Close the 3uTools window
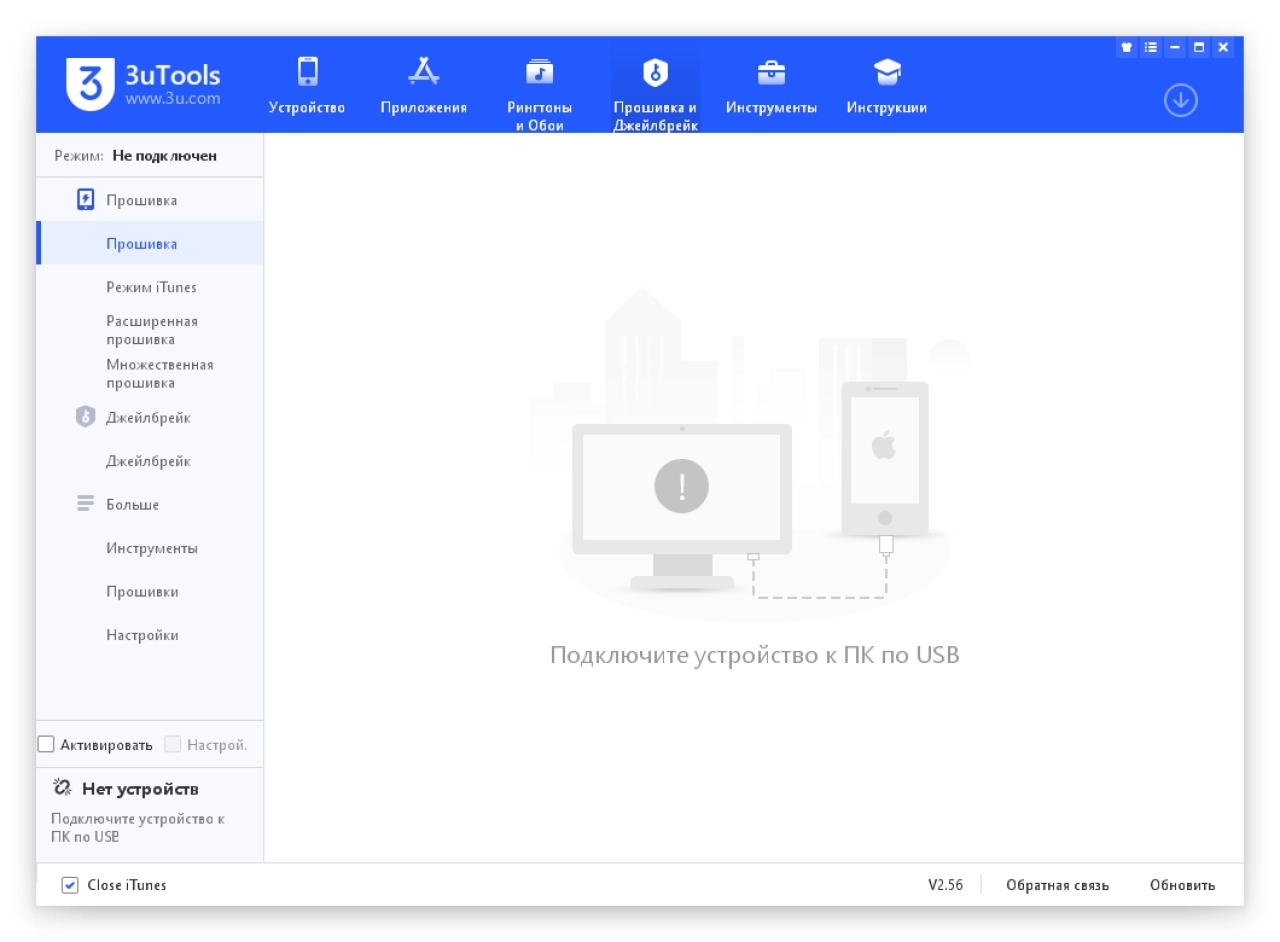Image resolution: width=1280 pixels, height=942 pixels. [1223, 47]
